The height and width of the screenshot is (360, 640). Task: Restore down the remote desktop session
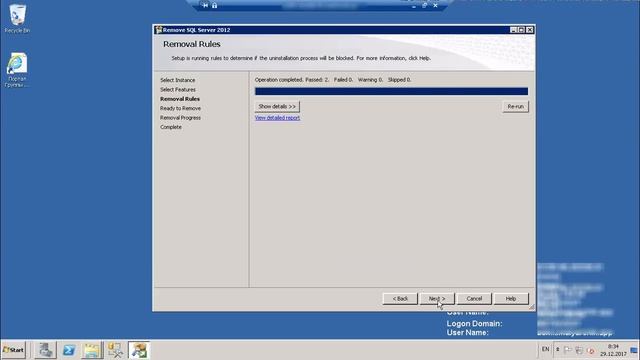point(424,6)
